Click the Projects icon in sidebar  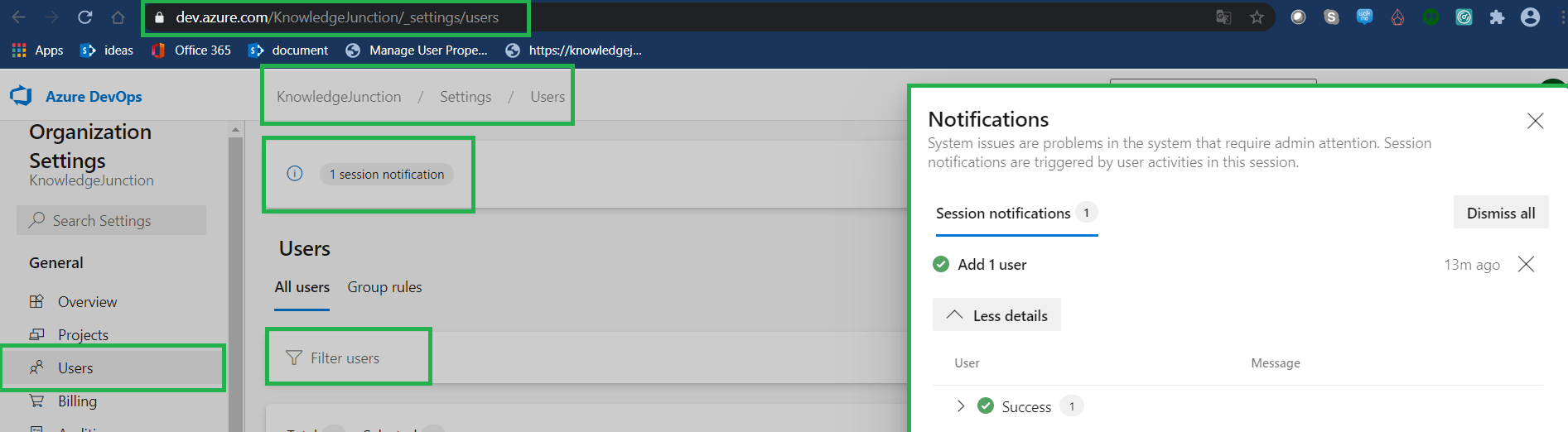point(36,334)
